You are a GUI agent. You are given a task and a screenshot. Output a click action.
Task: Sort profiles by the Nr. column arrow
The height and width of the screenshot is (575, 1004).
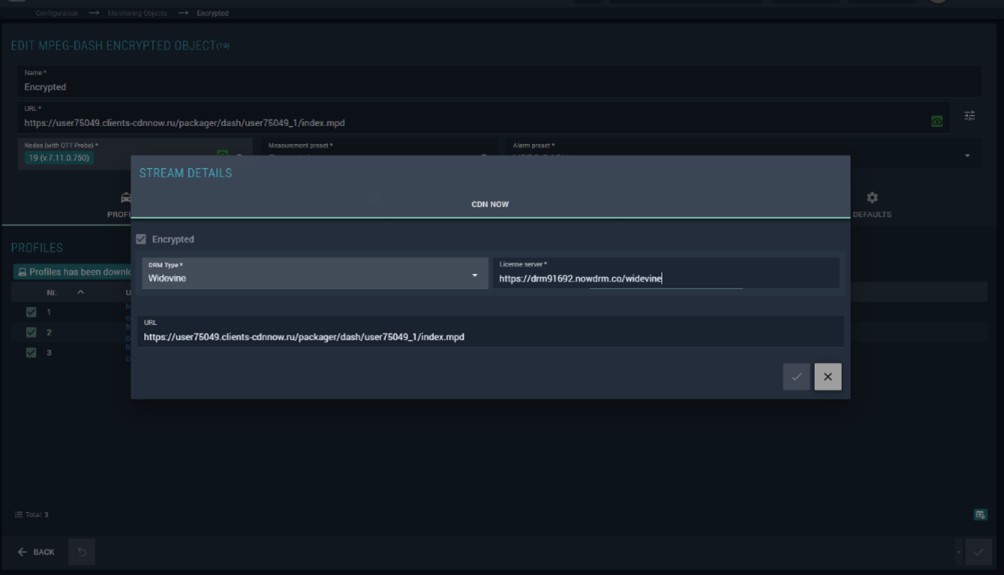(80, 292)
